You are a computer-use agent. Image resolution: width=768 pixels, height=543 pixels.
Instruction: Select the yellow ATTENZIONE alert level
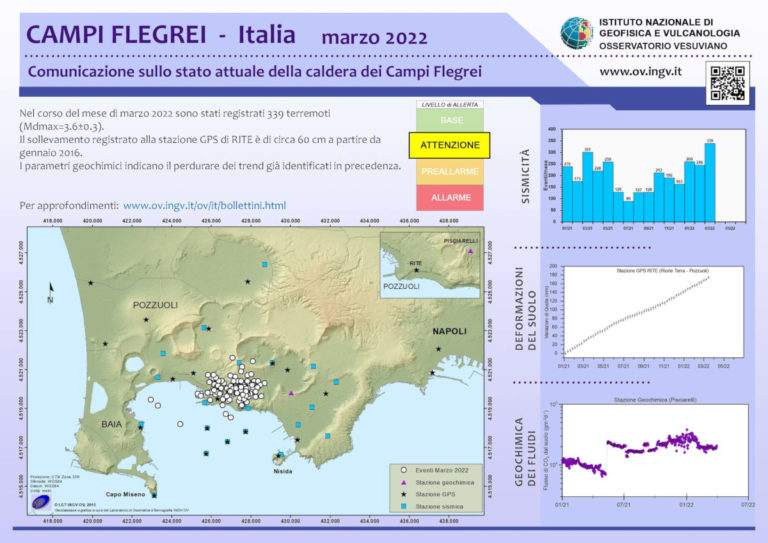tap(450, 146)
